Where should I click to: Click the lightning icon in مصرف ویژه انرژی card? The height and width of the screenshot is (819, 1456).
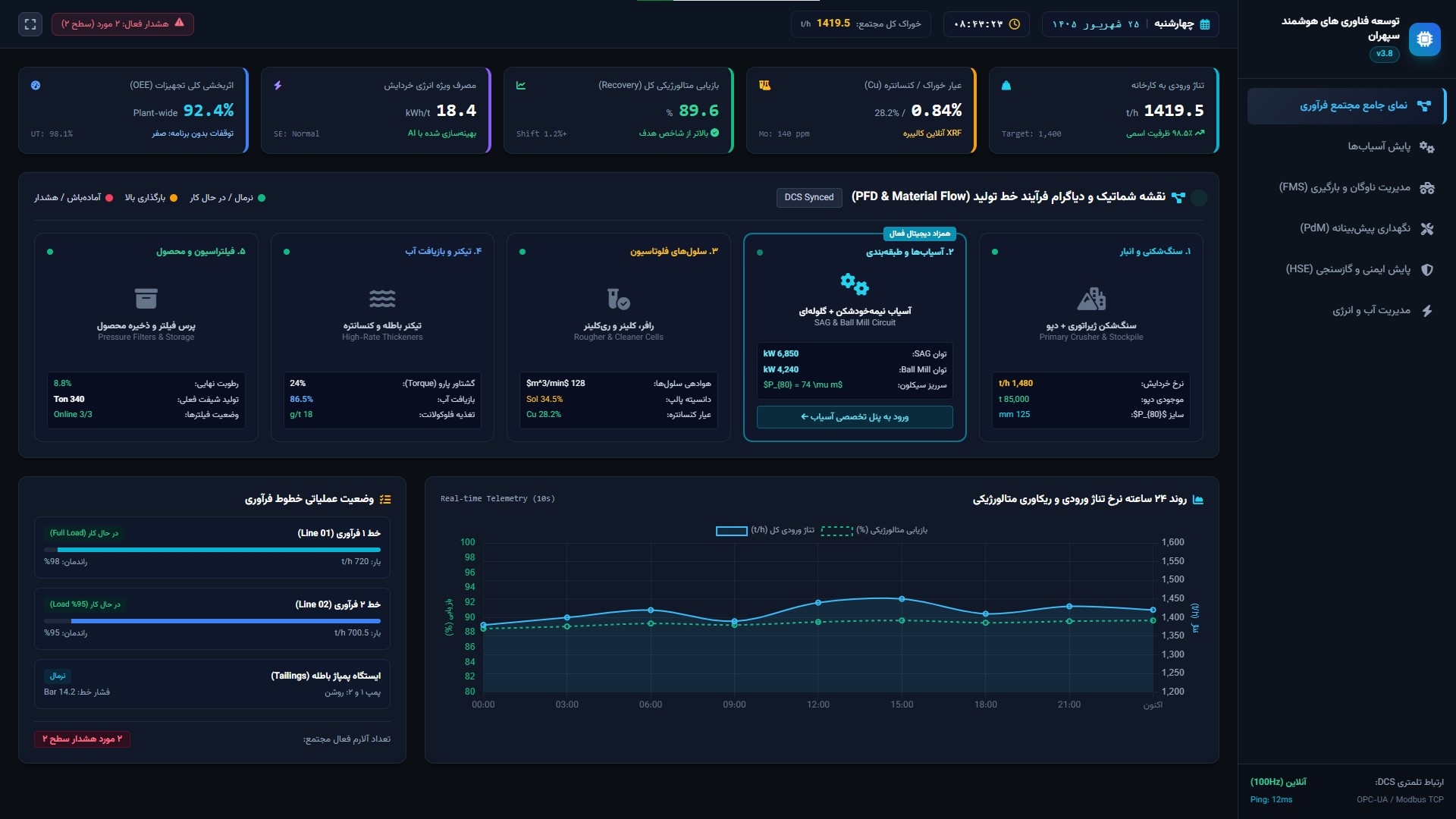tap(278, 86)
